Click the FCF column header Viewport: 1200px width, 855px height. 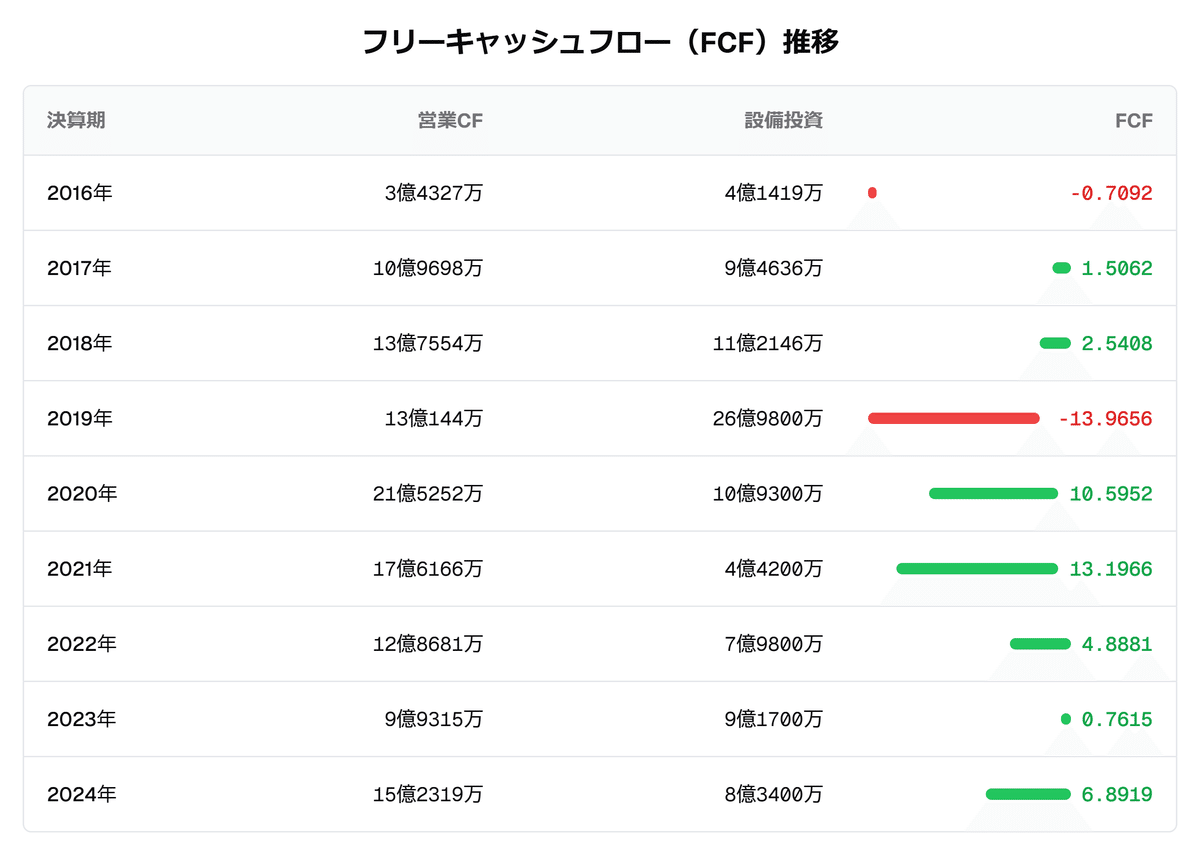pos(1133,121)
